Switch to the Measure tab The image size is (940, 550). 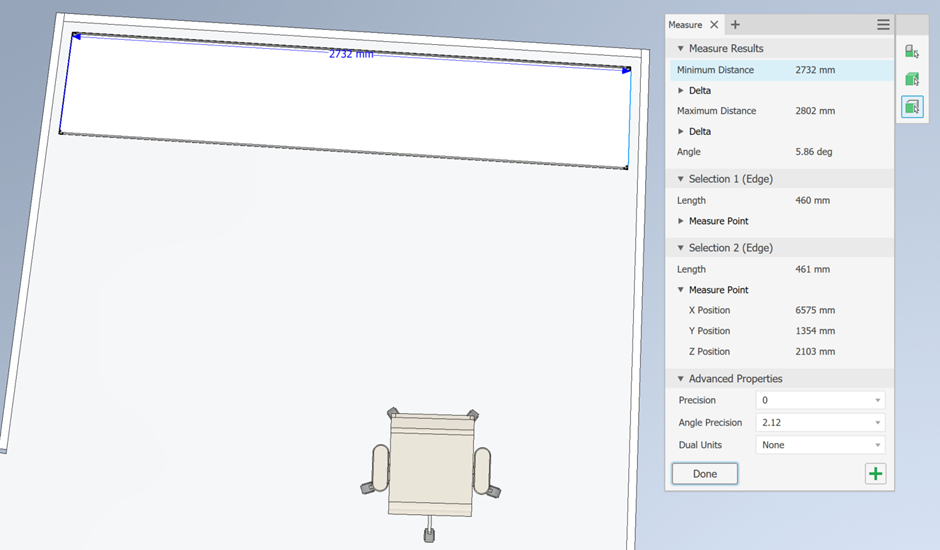(686, 25)
